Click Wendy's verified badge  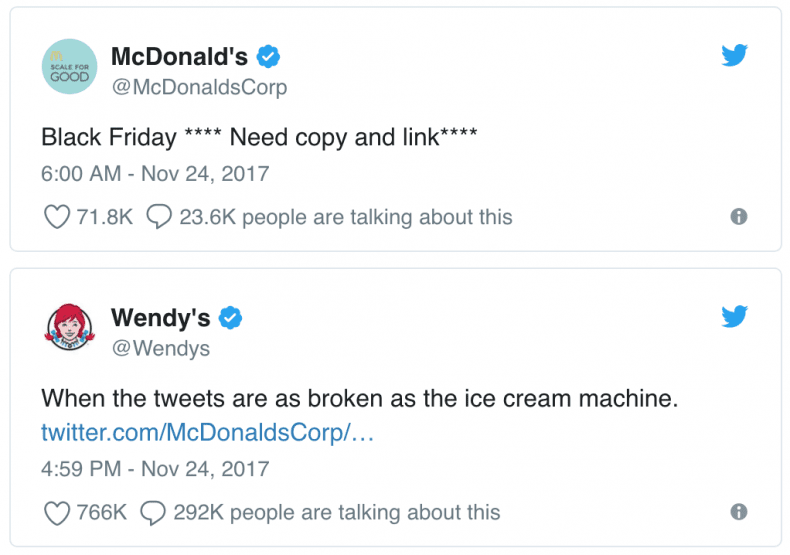click(x=232, y=318)
